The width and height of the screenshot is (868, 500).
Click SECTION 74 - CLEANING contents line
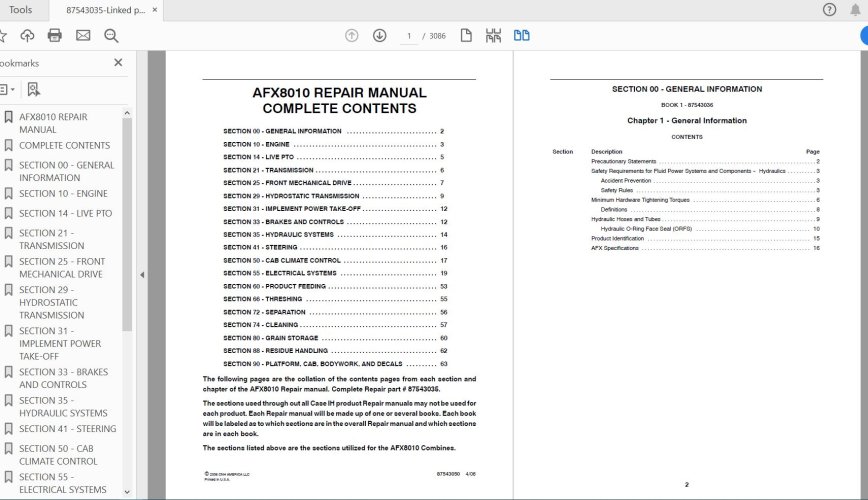click(335, 325)
